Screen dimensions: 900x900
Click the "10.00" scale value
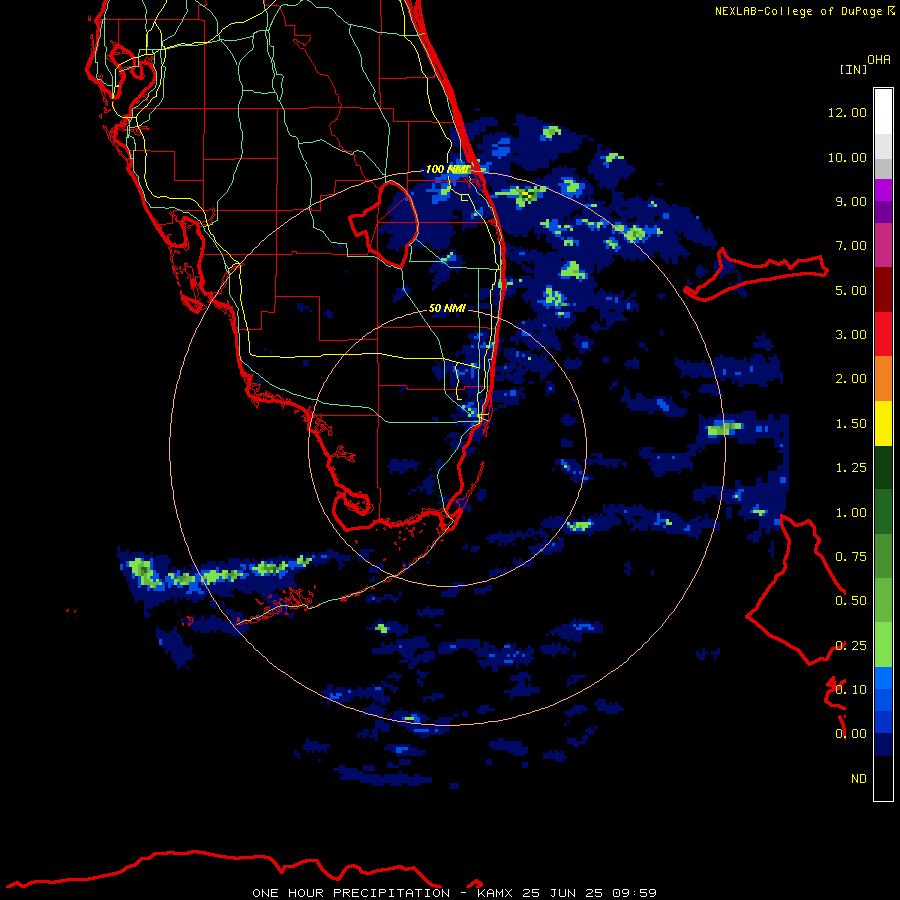tap(847, 157)
